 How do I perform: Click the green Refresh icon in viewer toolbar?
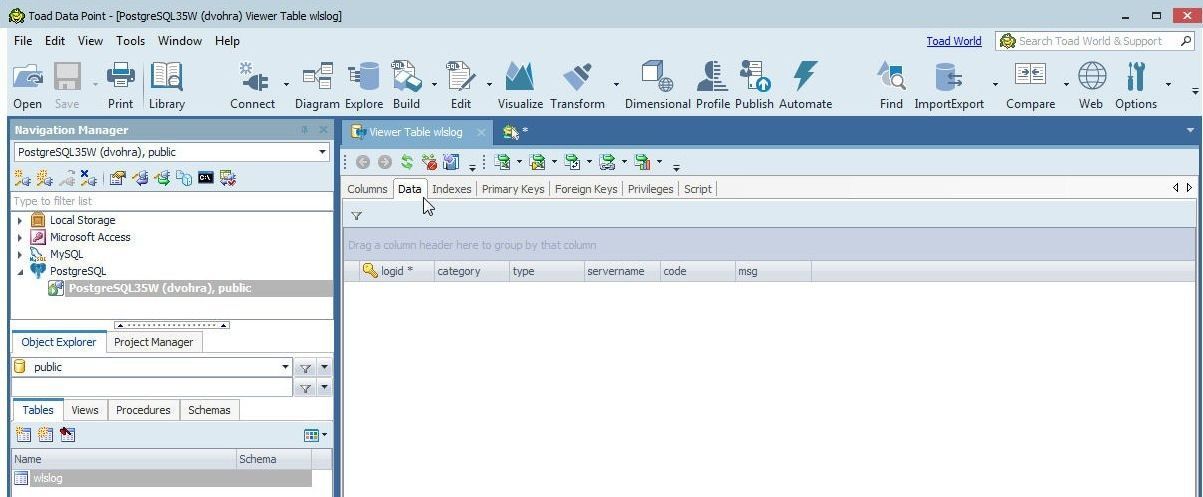[x=407, y=162]
